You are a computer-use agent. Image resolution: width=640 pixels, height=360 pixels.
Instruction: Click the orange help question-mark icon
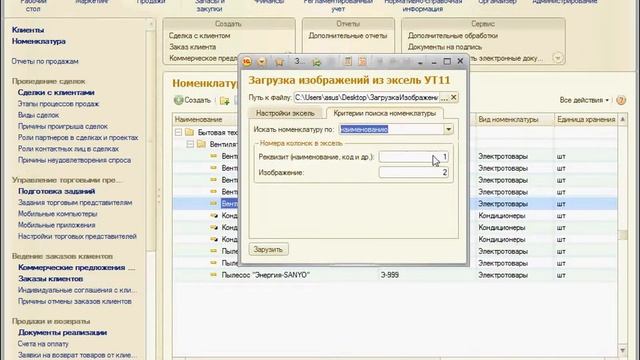click(621, 100)
